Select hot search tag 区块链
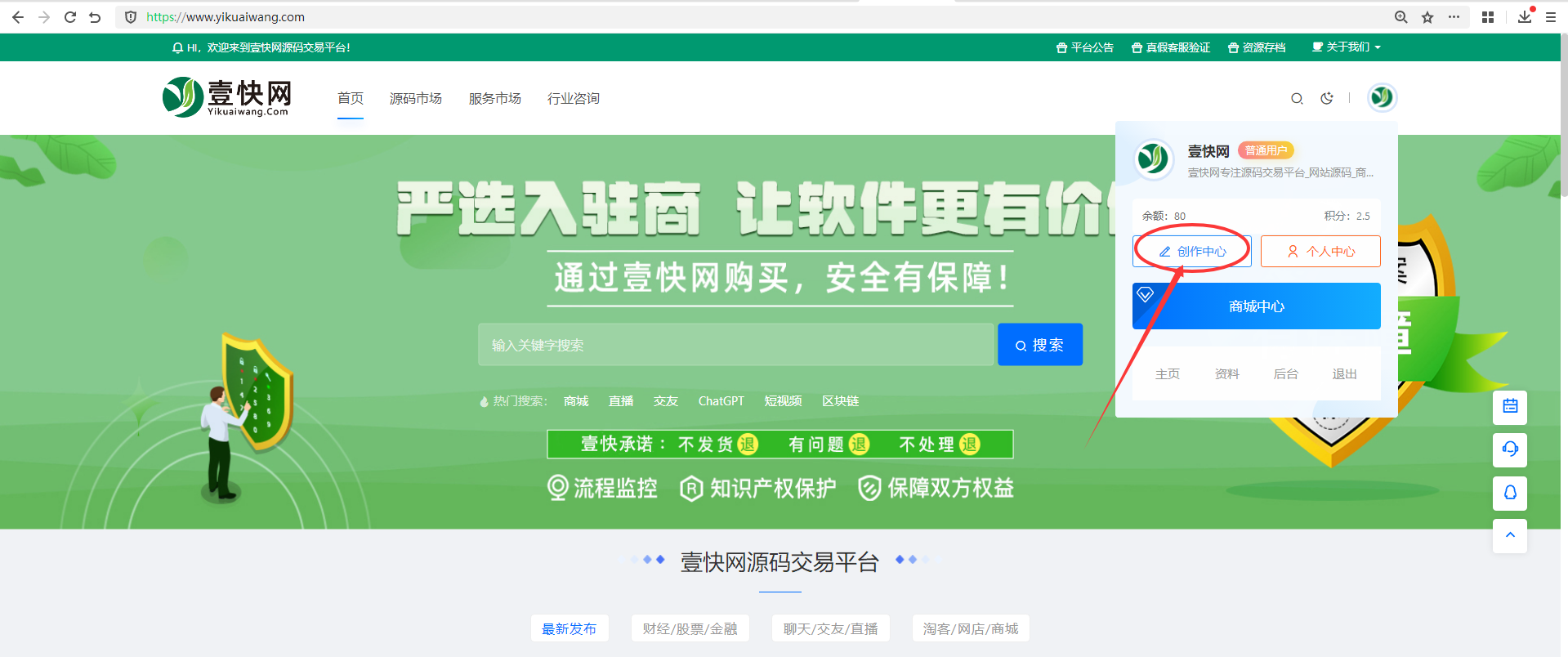 [x=841, y=401]
